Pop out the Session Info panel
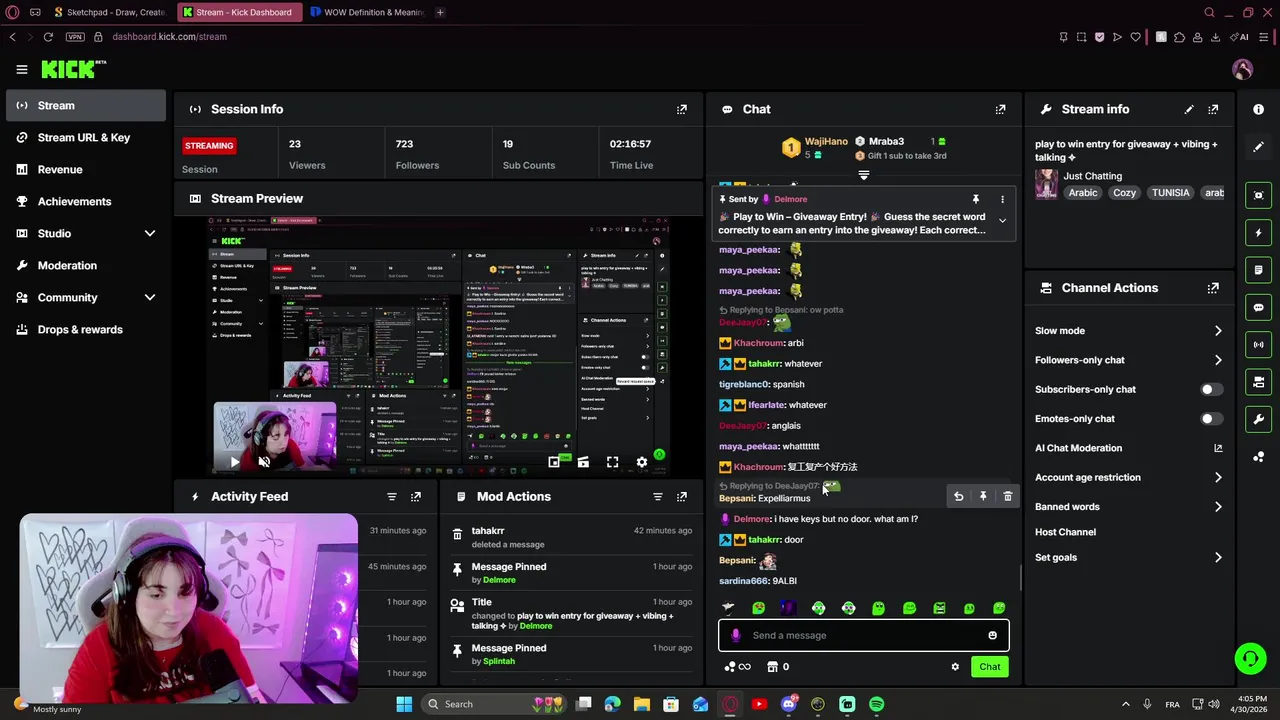Screen dimensions: 1280x720 682,109
